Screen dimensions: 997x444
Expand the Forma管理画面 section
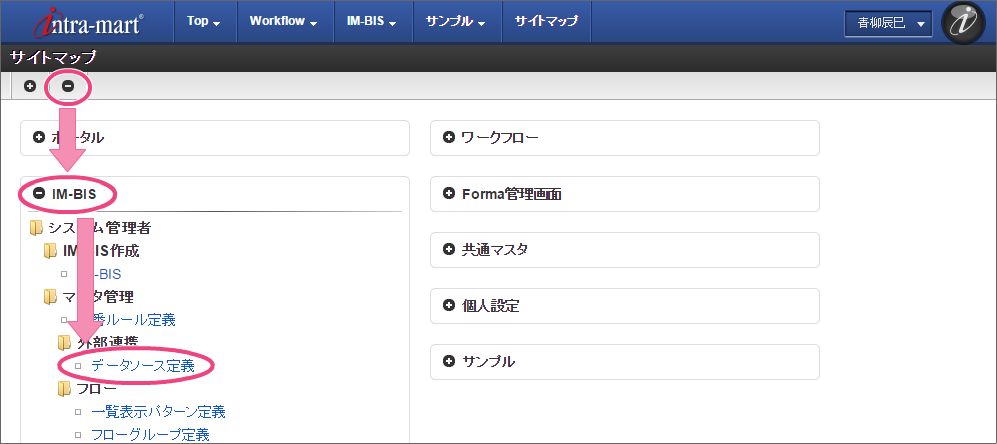pyautogui.click(x=448, y=194)
